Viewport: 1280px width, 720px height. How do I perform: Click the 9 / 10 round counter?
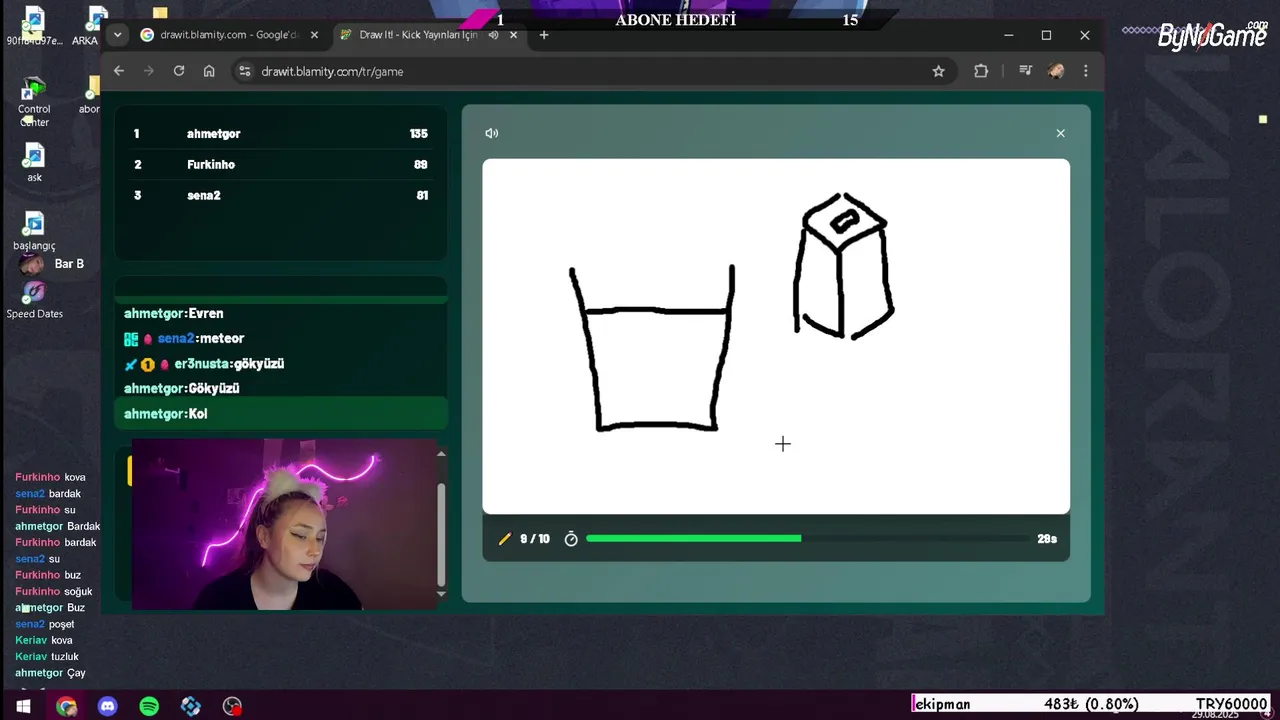pyautogui.click(x=535, y=539)
